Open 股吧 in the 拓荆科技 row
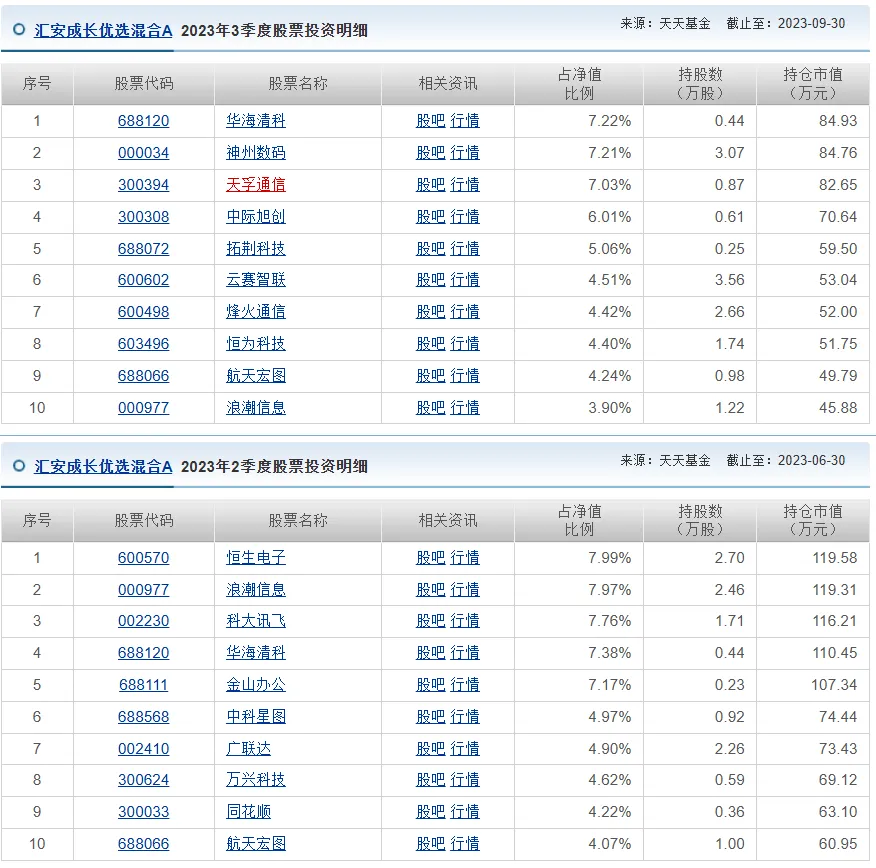876x868 pixels. (431, 249)
